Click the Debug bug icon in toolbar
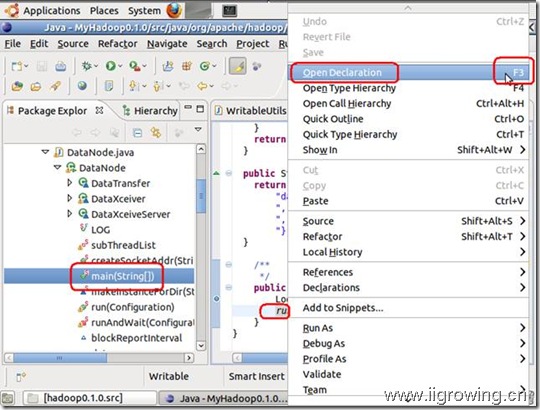540x410 pixels. [86, 66]
